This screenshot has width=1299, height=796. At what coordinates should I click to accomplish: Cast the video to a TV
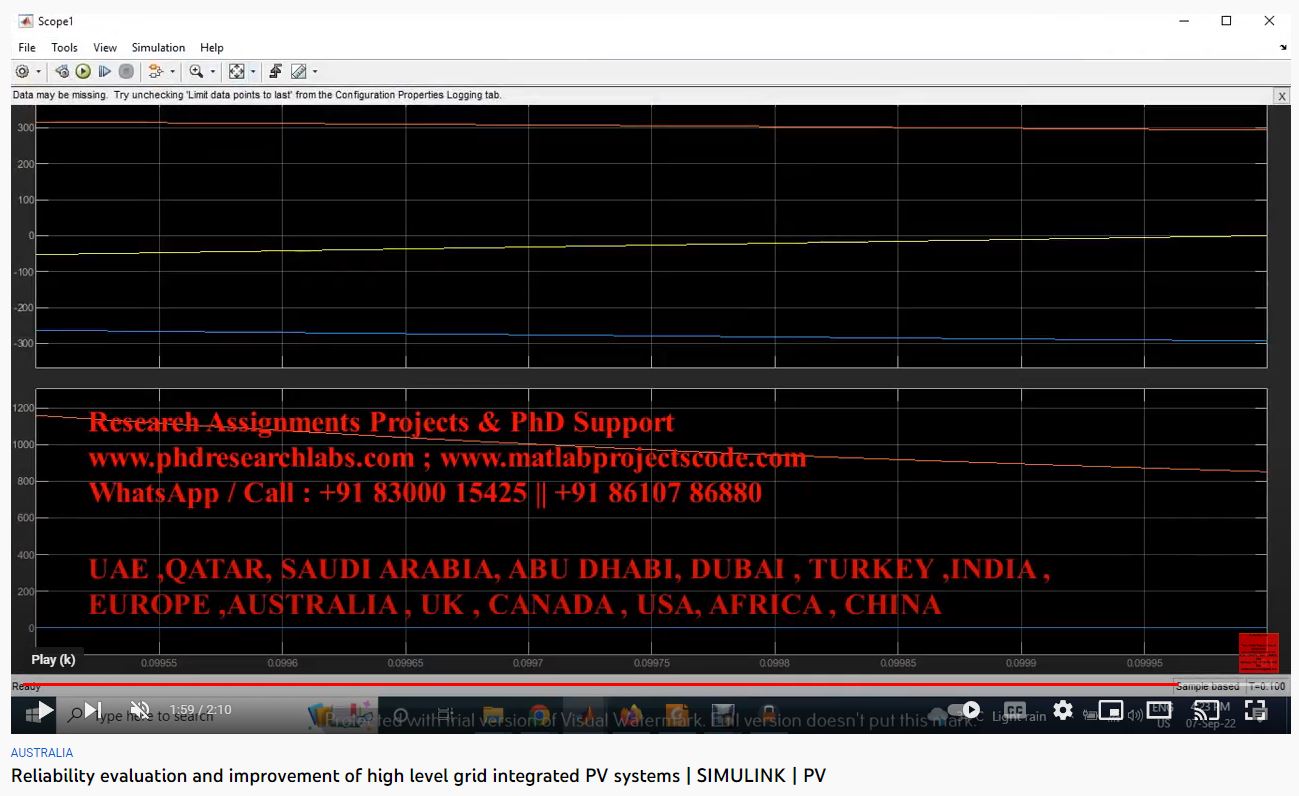1207,711
